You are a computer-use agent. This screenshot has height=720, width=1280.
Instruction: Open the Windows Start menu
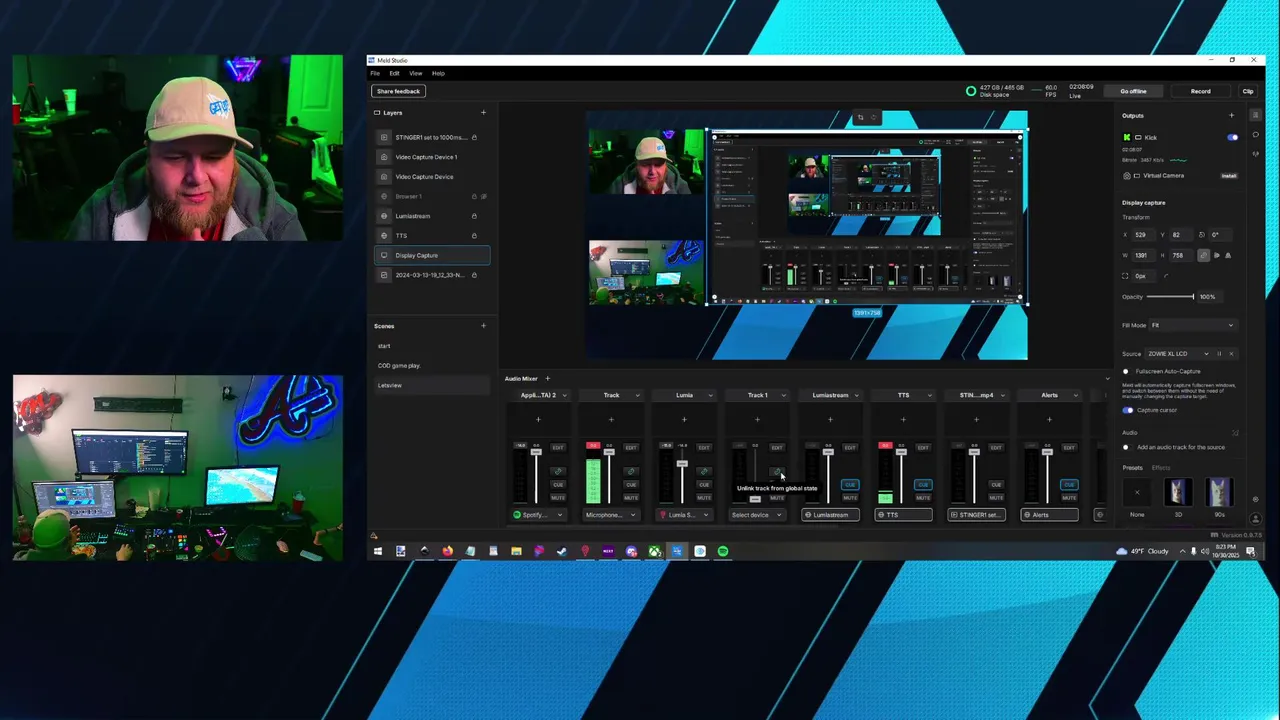click(x=378, y=551)
